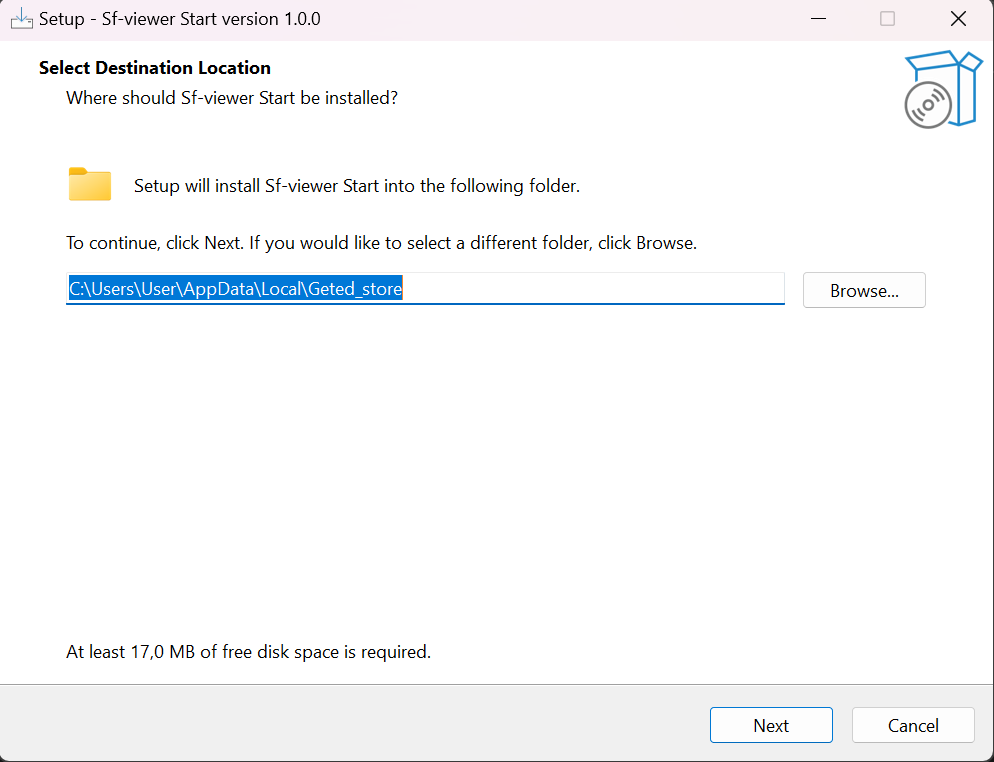Click inside the destination folder path field
Image resolution: width=994 pixels, height=762 pixels.
[x=235, y=289]
